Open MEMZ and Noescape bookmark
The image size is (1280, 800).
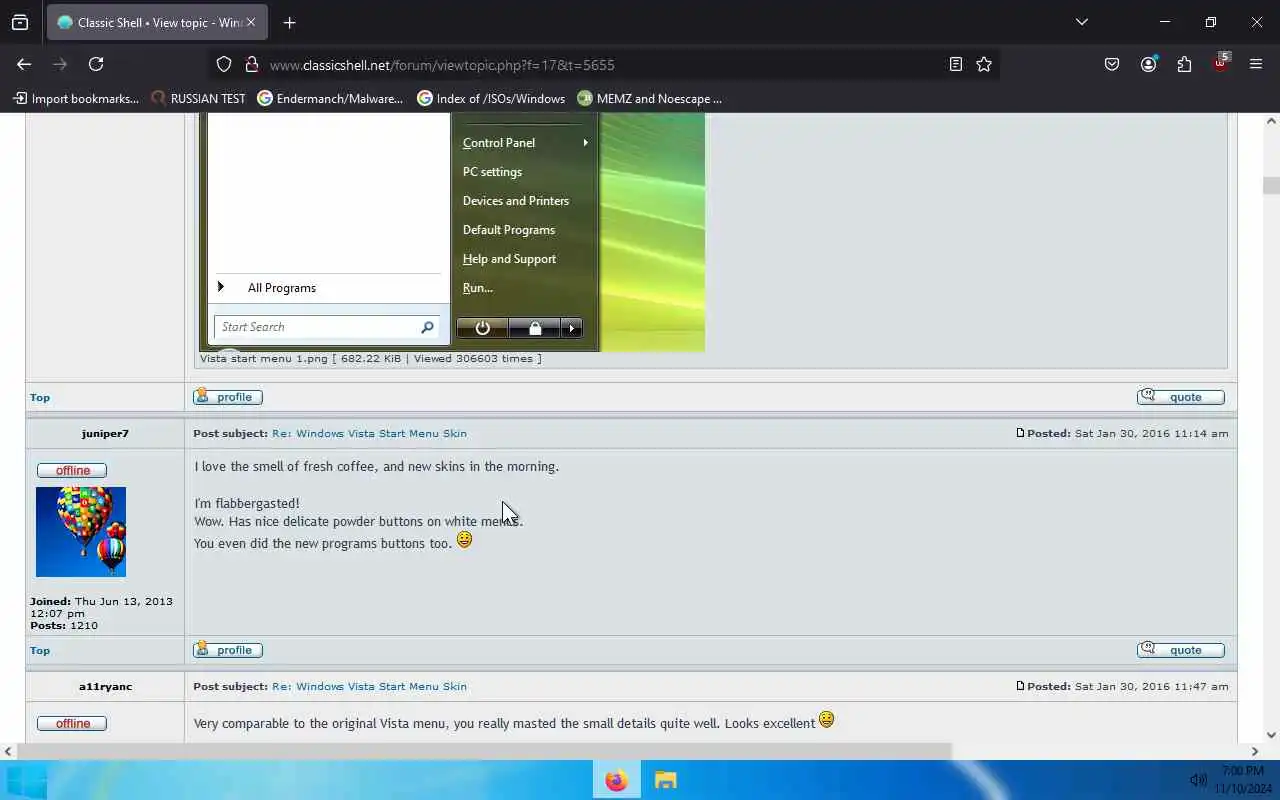point(649,98)
